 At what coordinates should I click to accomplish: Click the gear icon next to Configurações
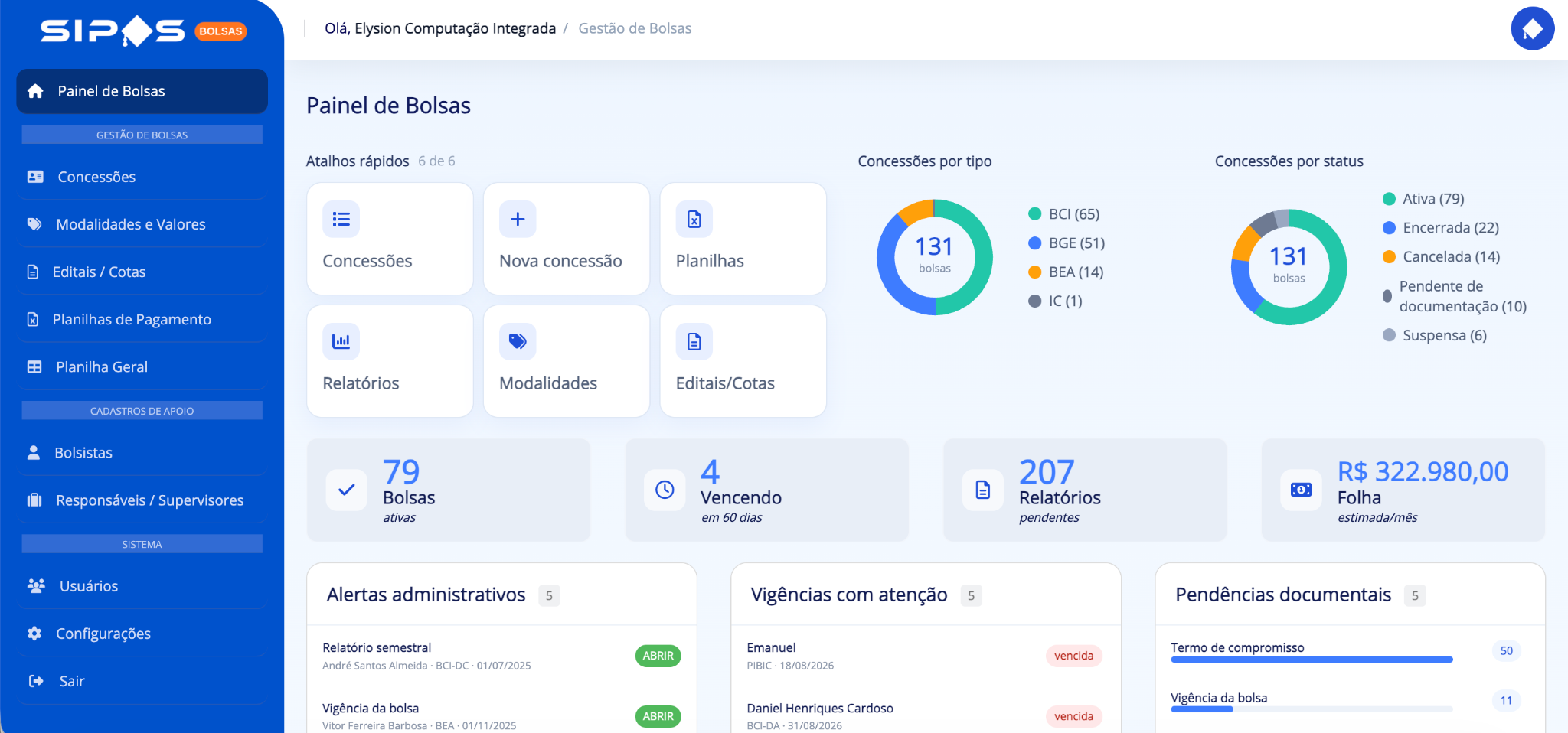pos(34,634)
